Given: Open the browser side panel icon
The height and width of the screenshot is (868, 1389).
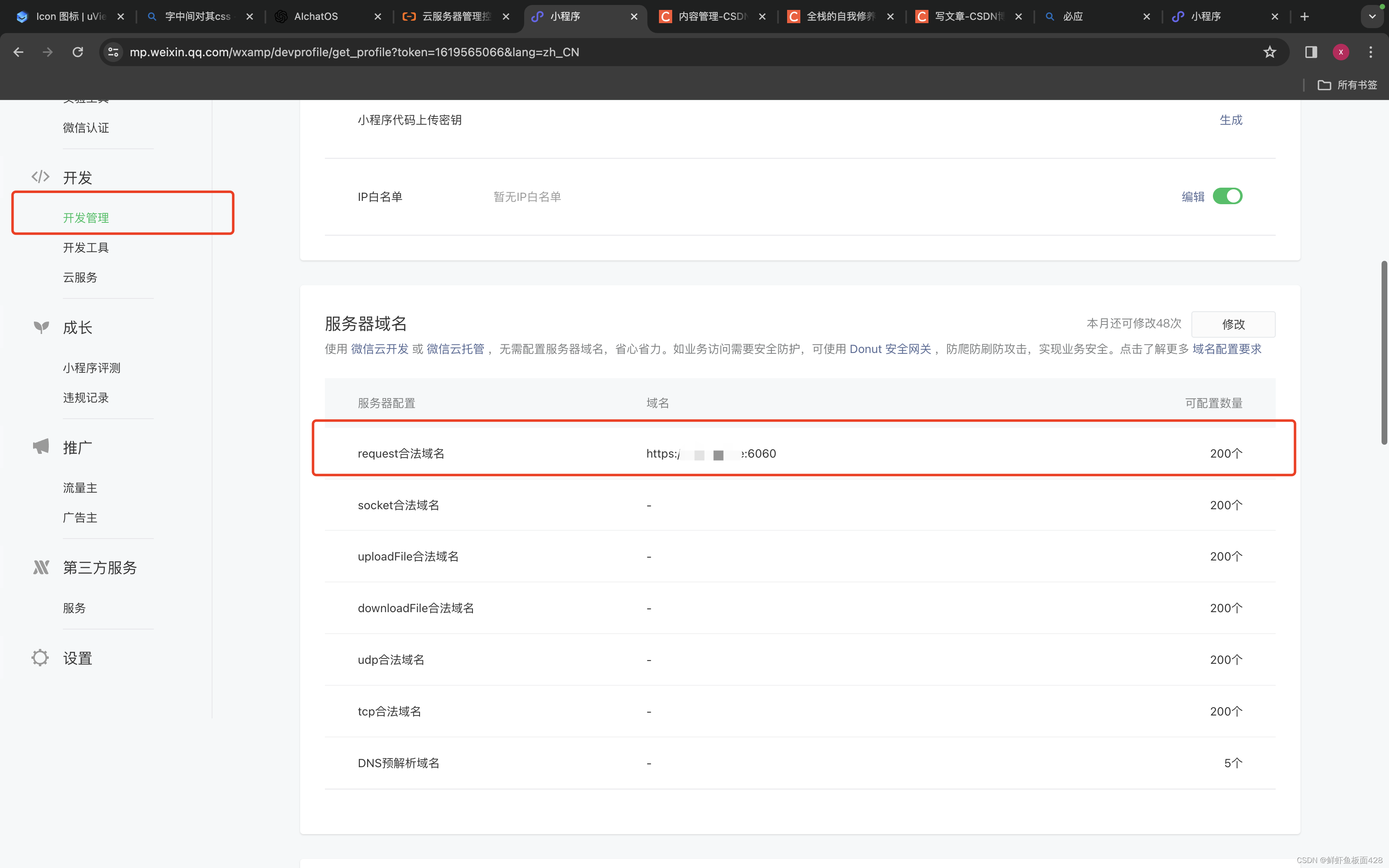Looking at the screenshot, I should (x=1311, y=52).
